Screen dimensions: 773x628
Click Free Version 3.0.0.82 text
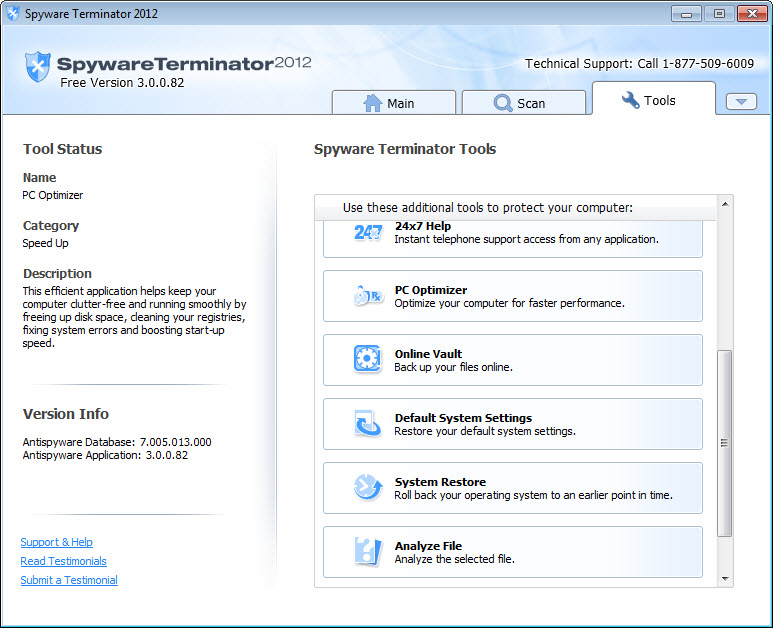122,82
